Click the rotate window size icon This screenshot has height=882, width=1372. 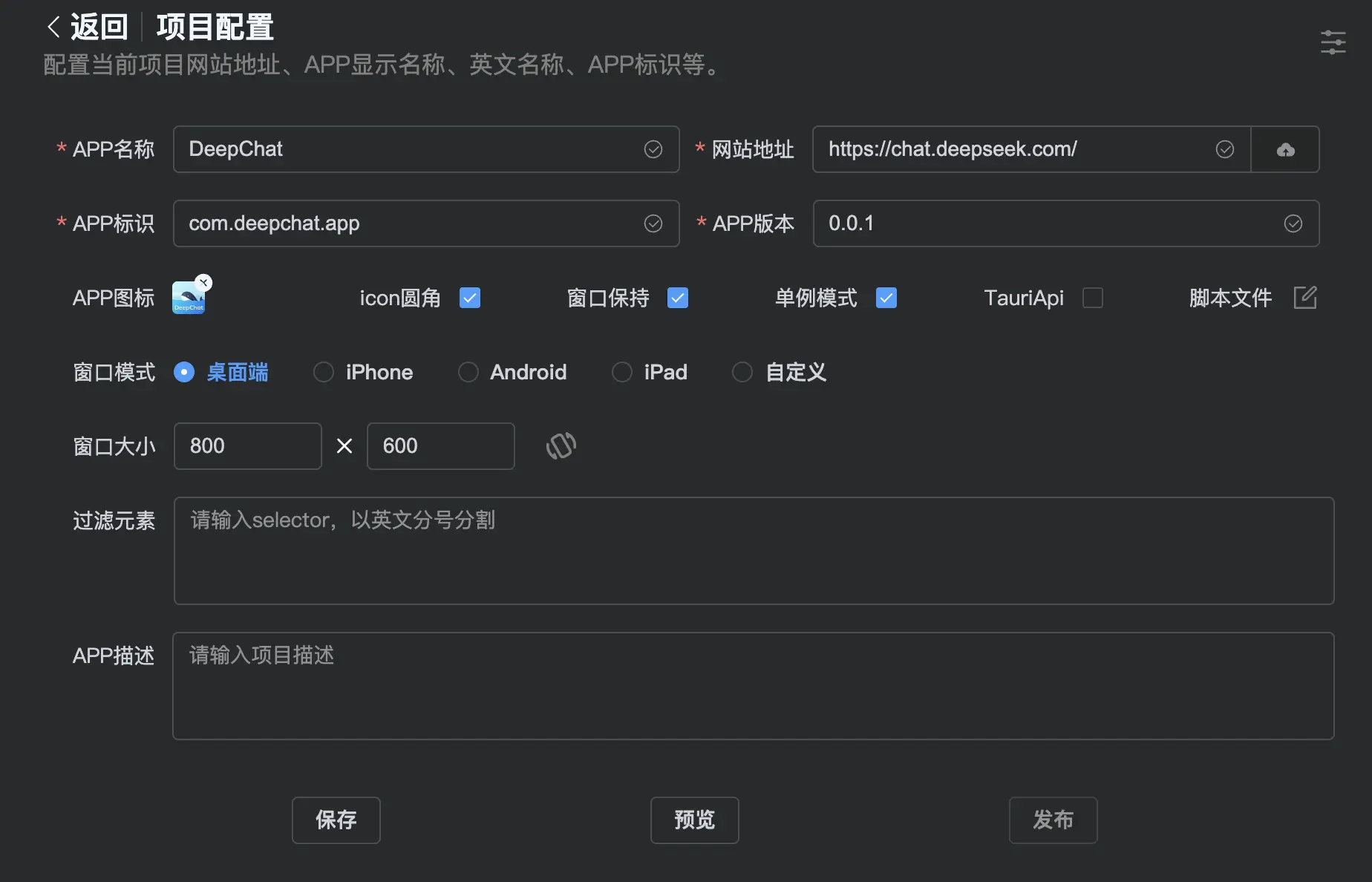(x=561, y=446)
